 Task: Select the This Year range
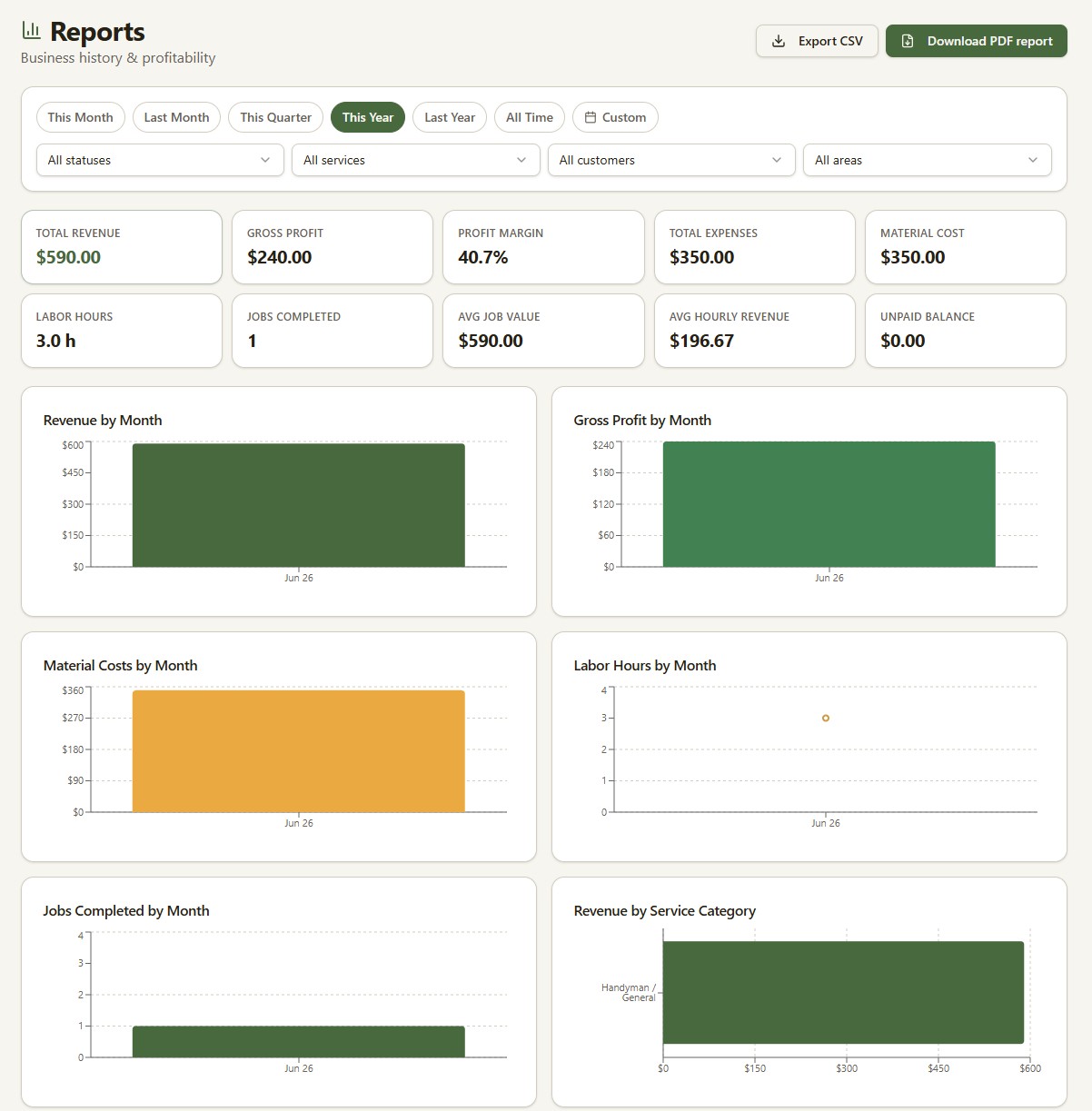pyautogui.click(x=368, y=117)
